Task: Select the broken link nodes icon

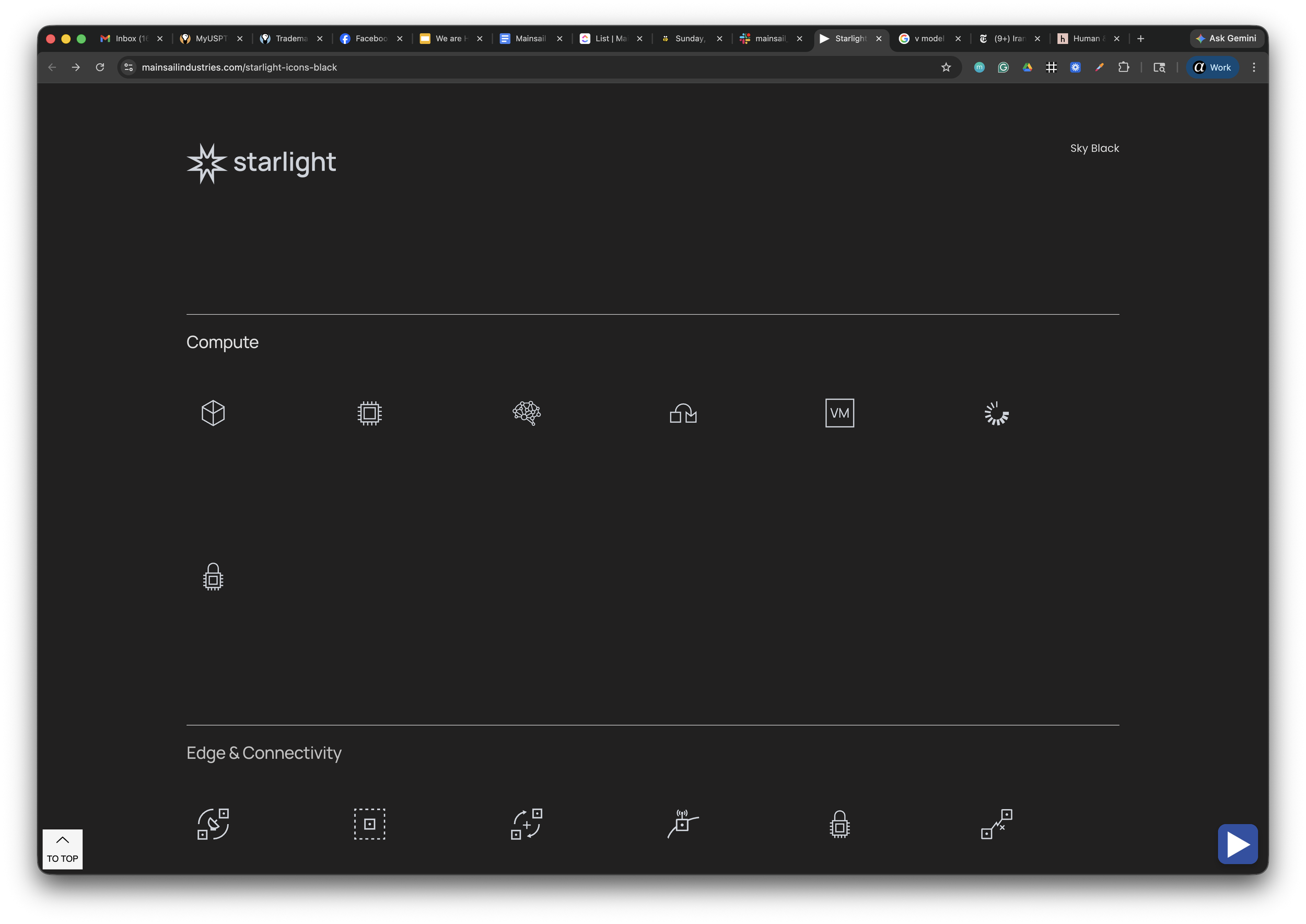Action: tap(996, 824)
